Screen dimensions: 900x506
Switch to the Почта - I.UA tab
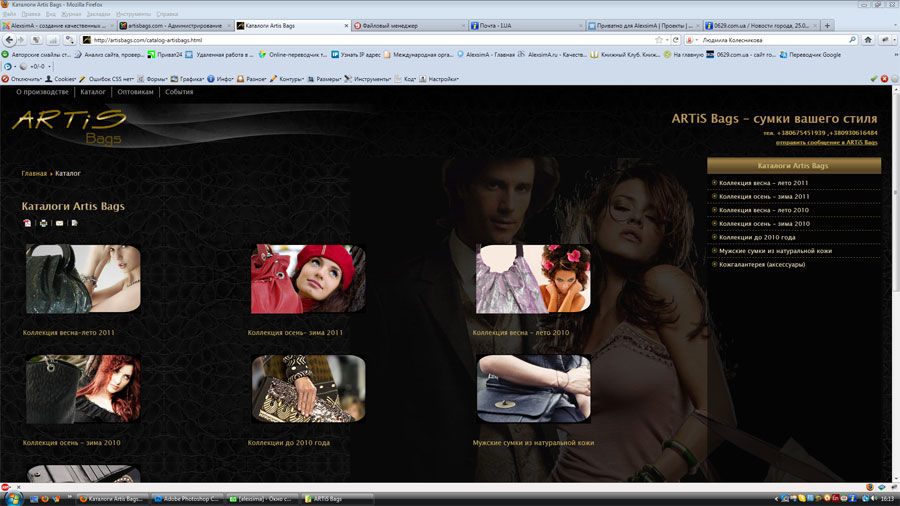526,26
